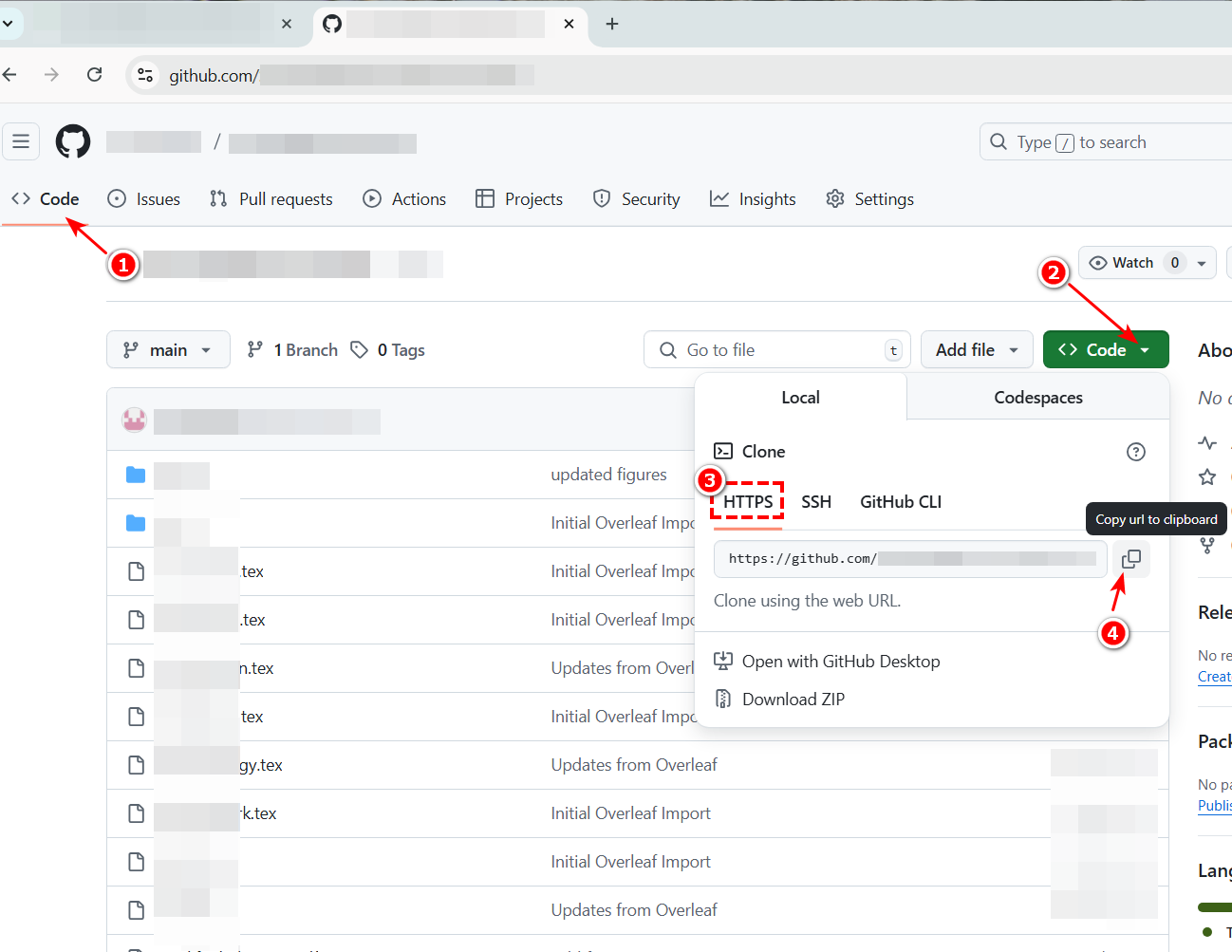Screen dimensions: 1232x952
Task: Select the SSH clone tab
Action: [x=816, y=501]
